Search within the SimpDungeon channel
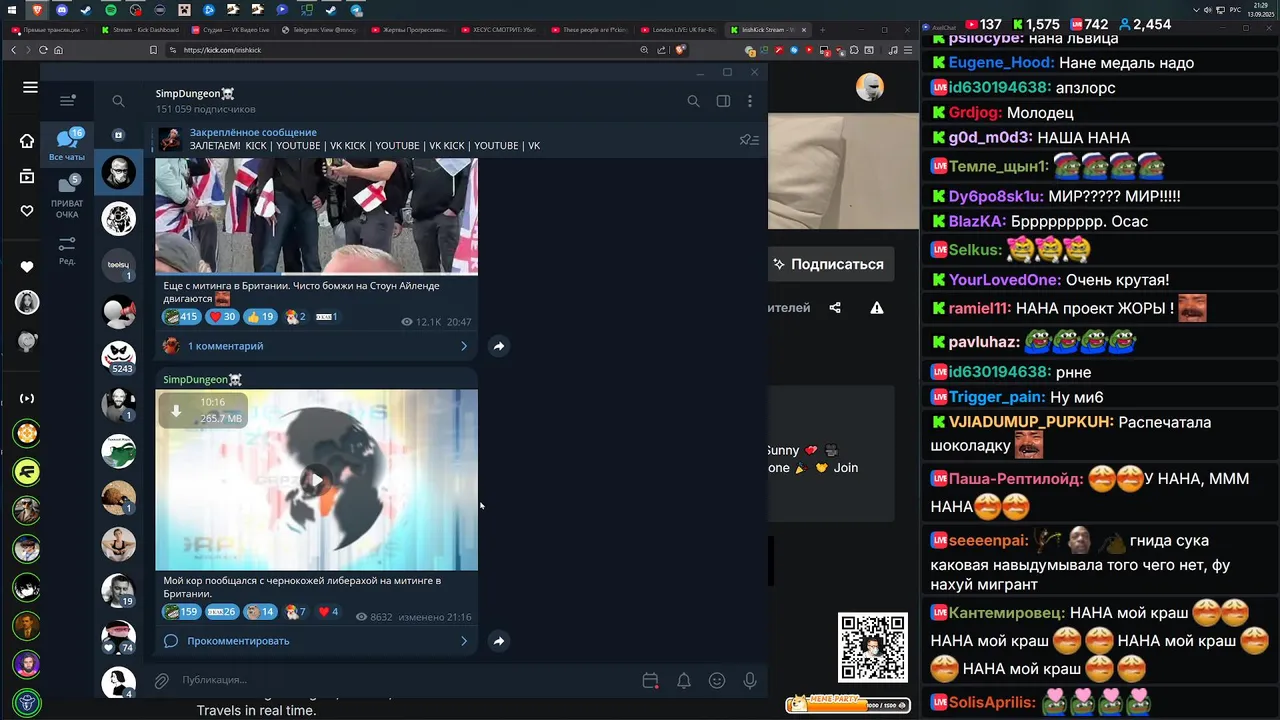Screen dimensions: 1280x720 (x=693, y=101)
